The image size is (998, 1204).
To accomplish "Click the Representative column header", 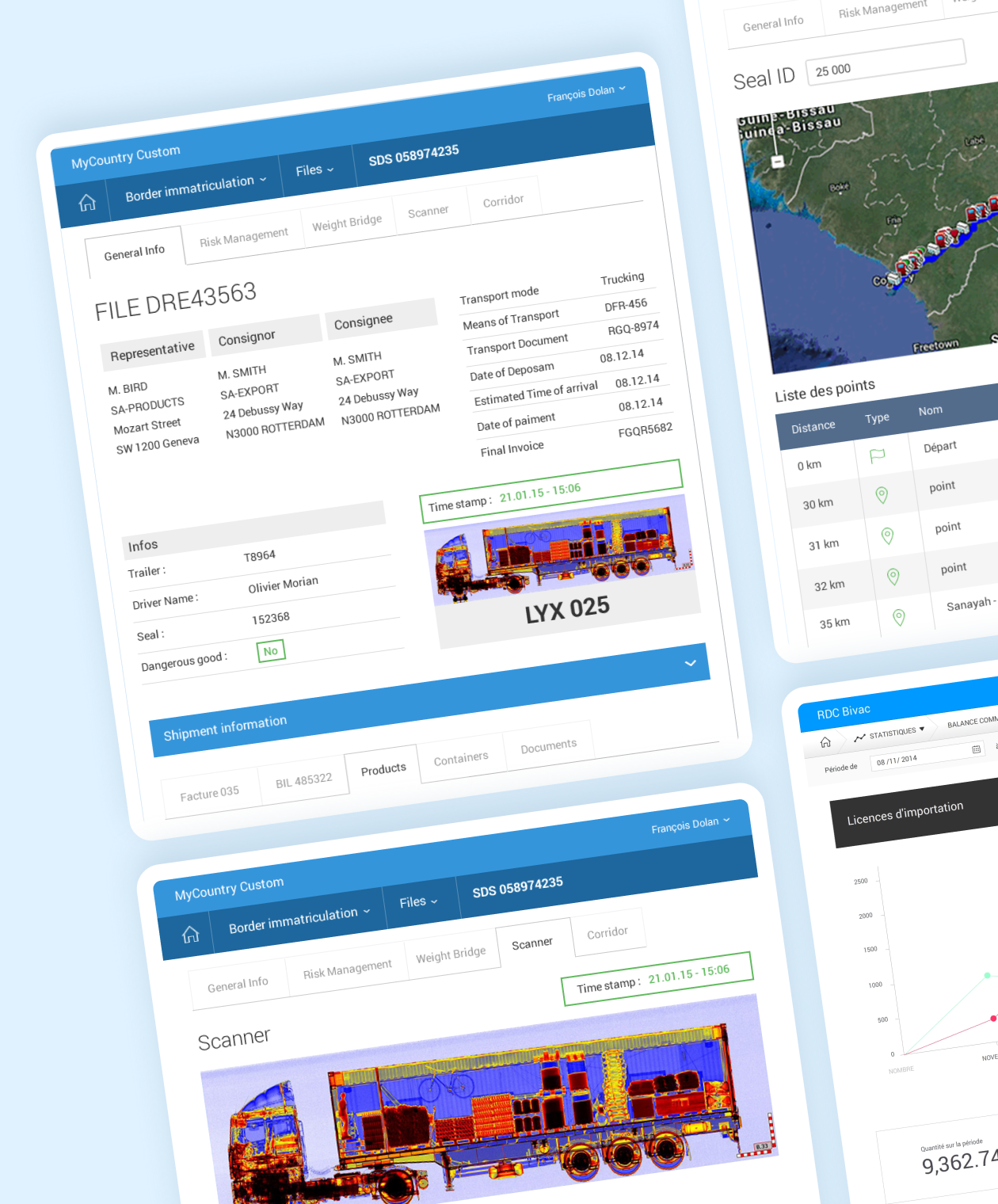I will coord(152,351).
